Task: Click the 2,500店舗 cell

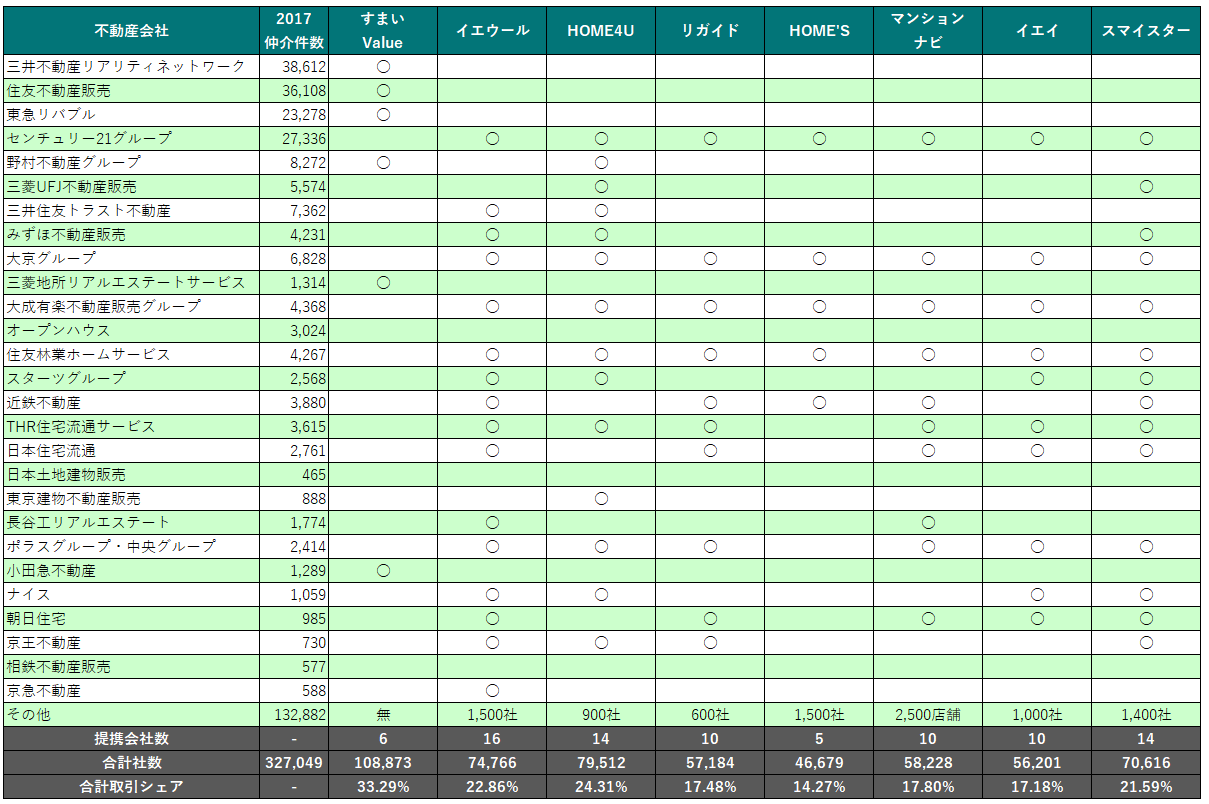Action: pos(927,715)
